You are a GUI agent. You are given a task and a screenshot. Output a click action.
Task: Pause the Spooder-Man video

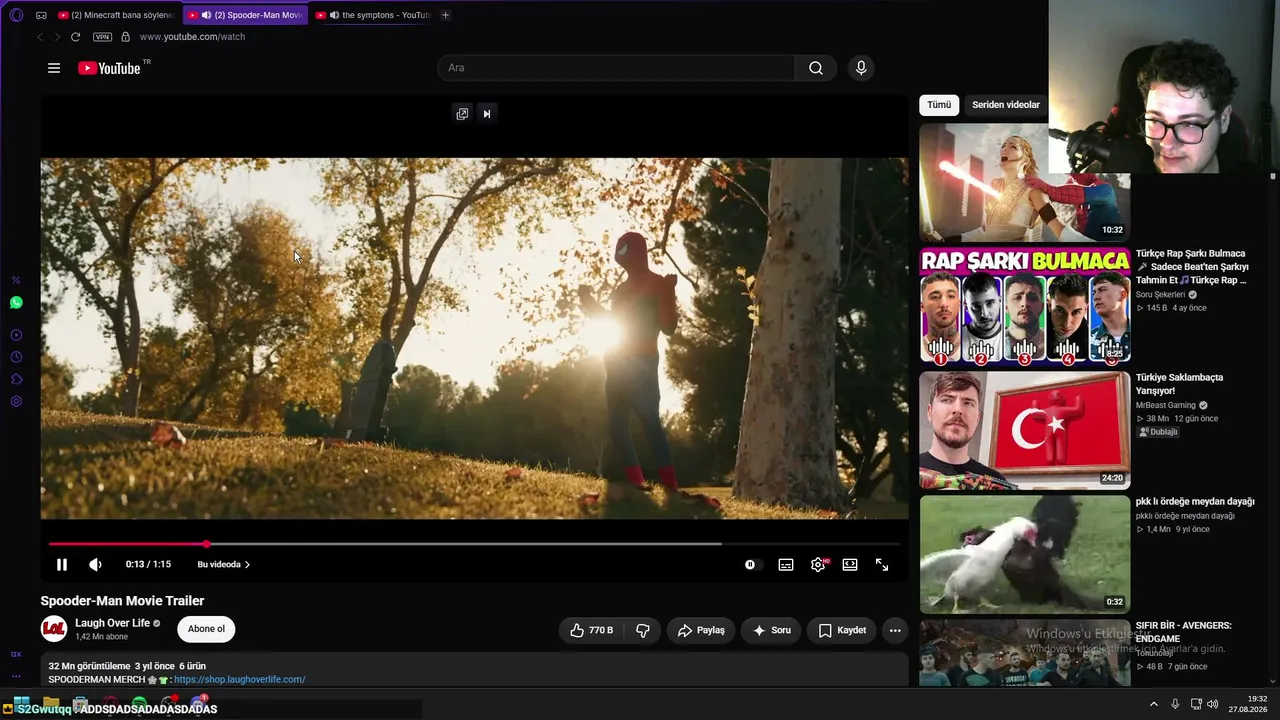pyautogui.click(x=61, y=565)
